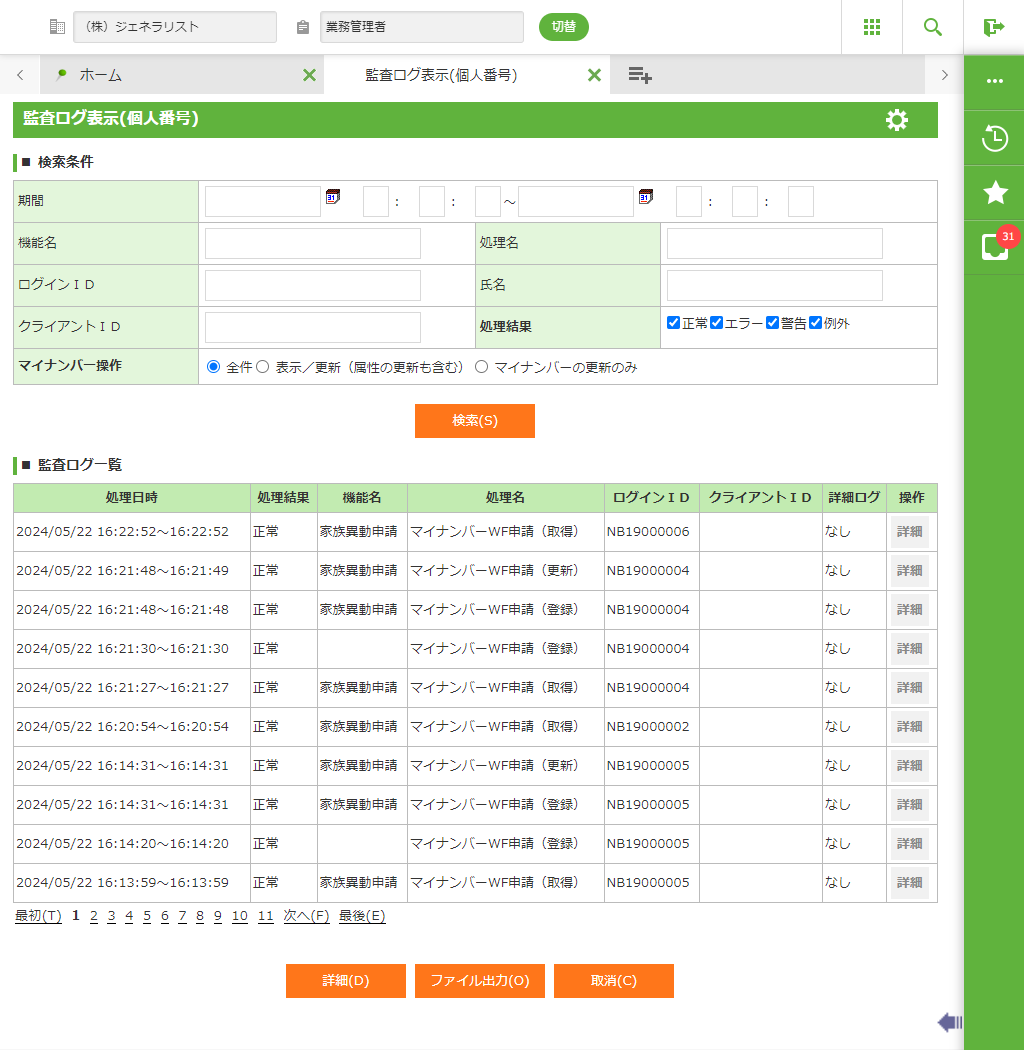Viewport: 1024px width, 1050px height.
Task: Click the add new tab icon
Action: pos(640,75)
